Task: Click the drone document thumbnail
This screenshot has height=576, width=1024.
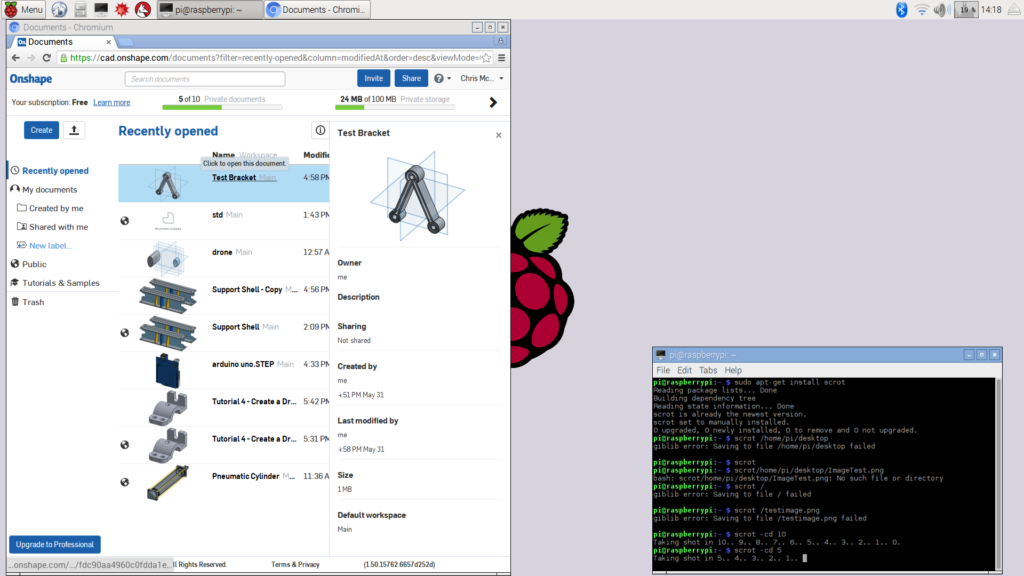Action: tap(167, 258)
